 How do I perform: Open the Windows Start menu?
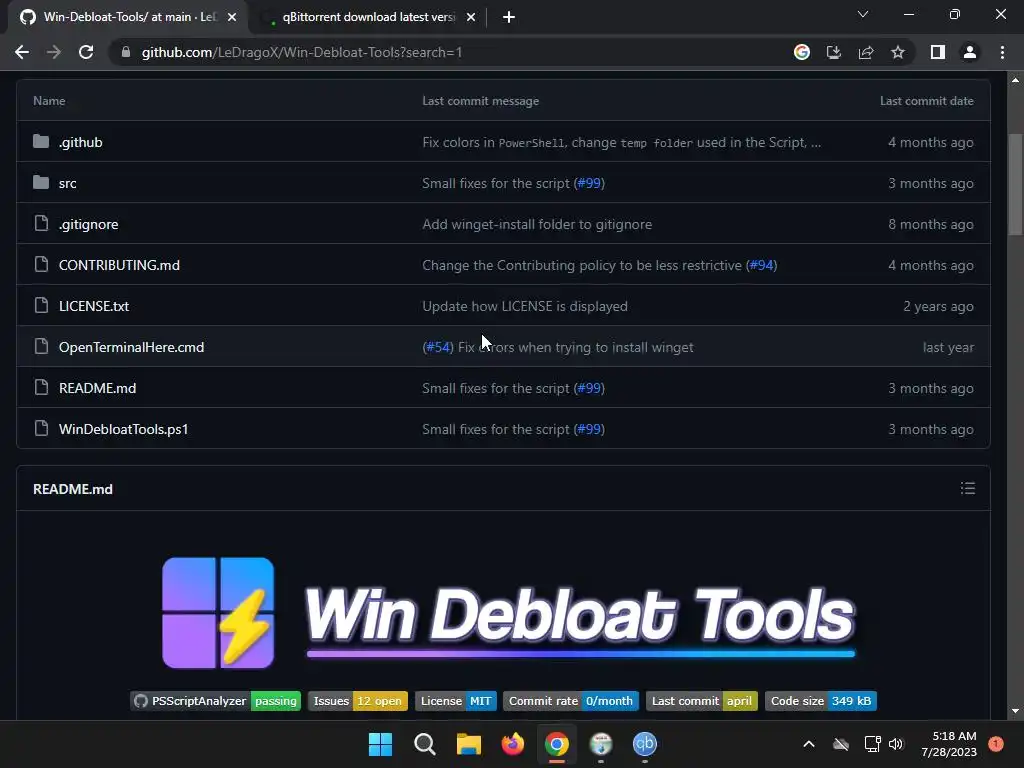(x=380, y=744)
